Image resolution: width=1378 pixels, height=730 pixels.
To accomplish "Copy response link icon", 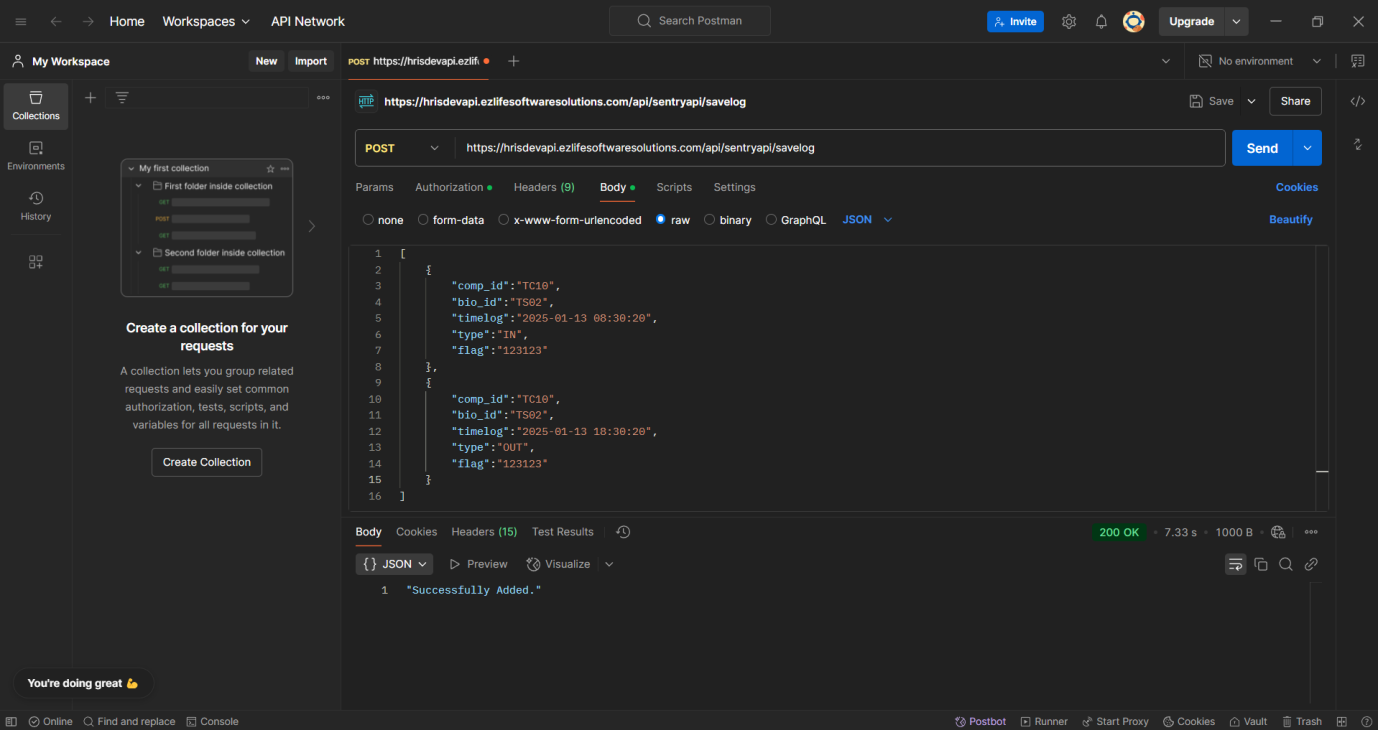I will pos(1311,564).
